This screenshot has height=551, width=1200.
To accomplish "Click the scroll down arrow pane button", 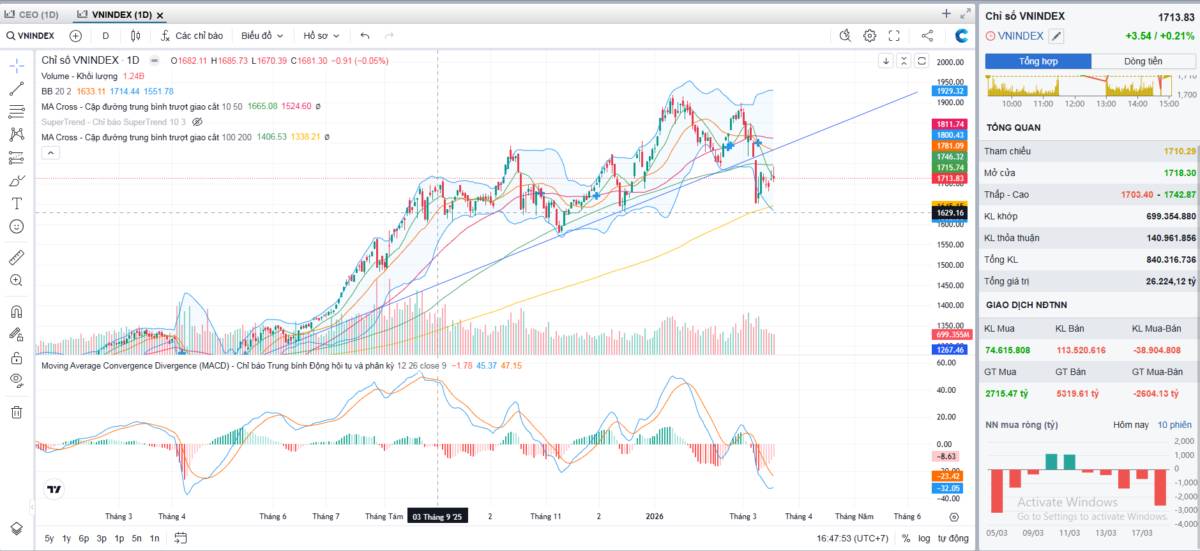I will tap(885, 61).
